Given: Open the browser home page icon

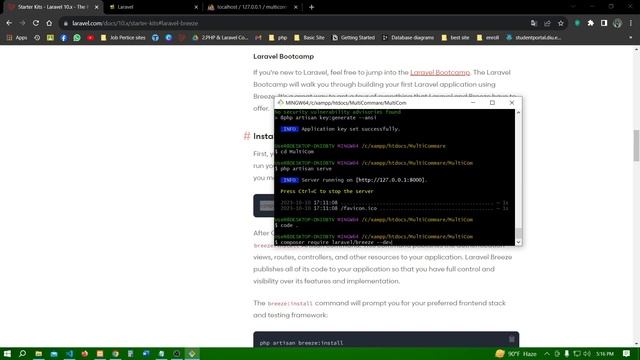Looking at the screenshot, I should (49, 23).
